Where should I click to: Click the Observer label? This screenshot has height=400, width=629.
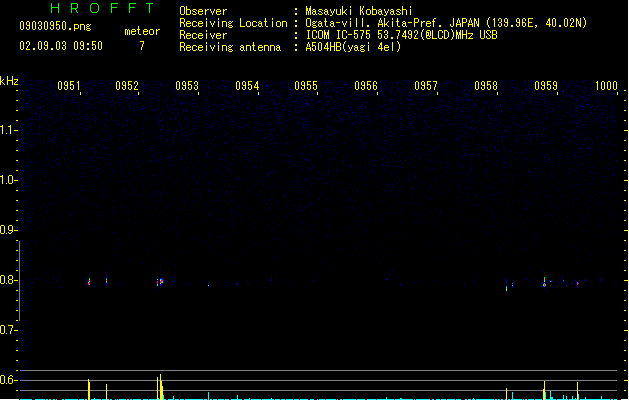pos(203,11)
